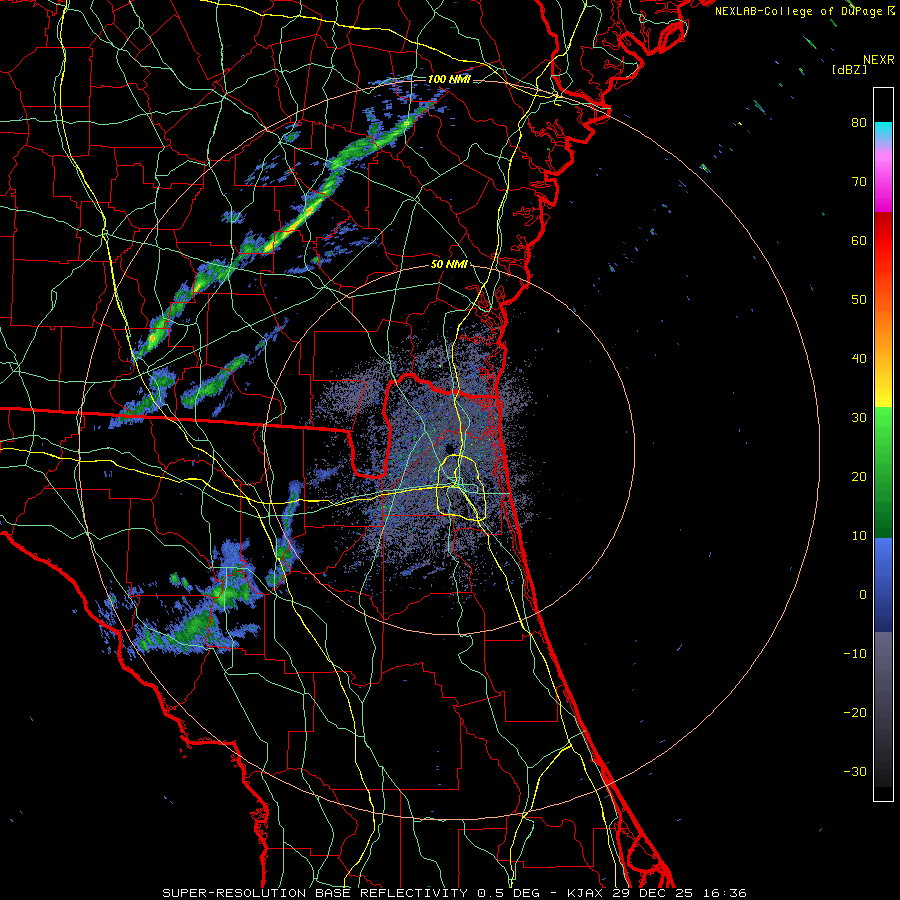The image size is (900, 900).
Task: Click the bright green segment of the color bar
Action: 883,422
